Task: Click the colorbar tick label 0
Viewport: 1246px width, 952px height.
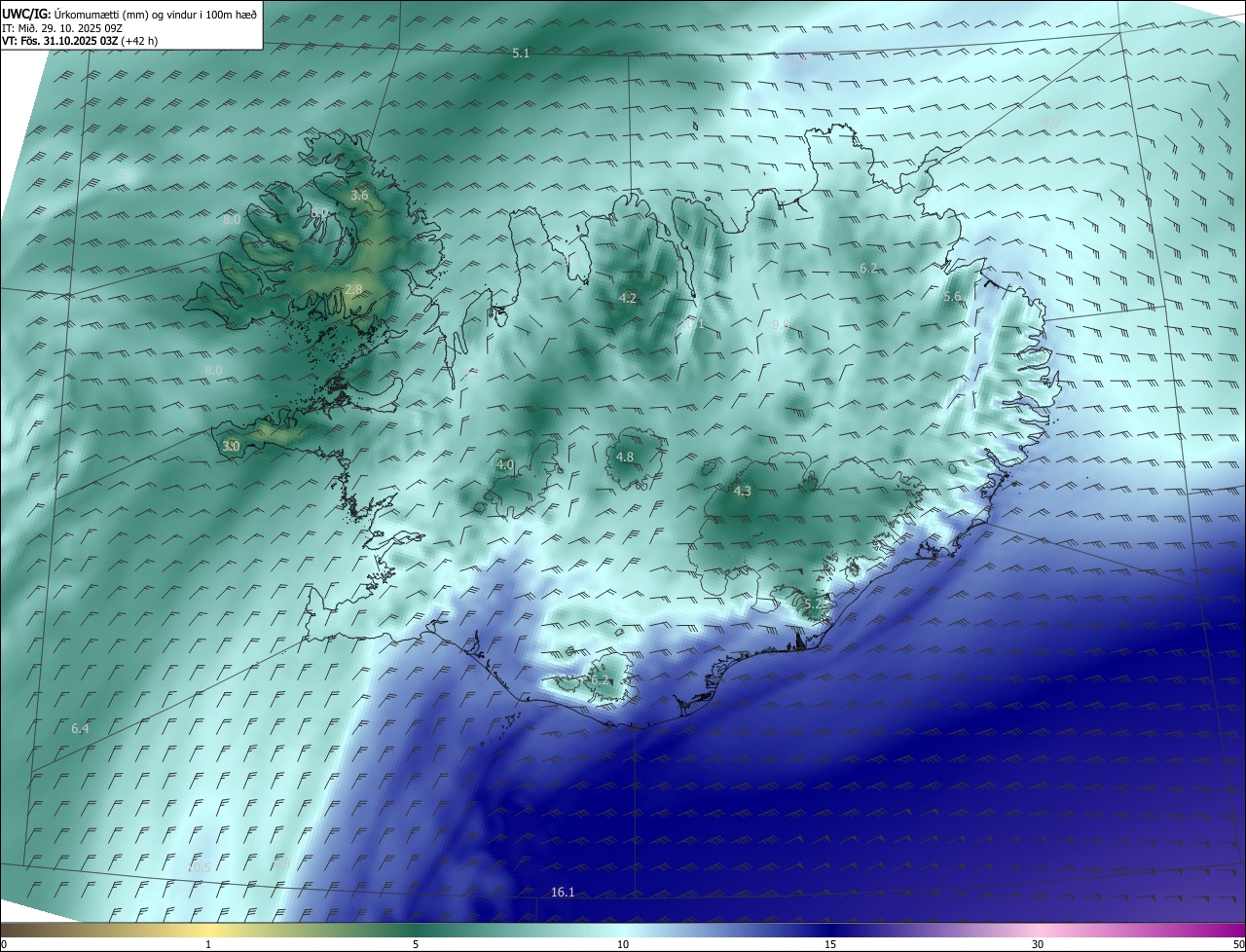Action: coord(4,945)
